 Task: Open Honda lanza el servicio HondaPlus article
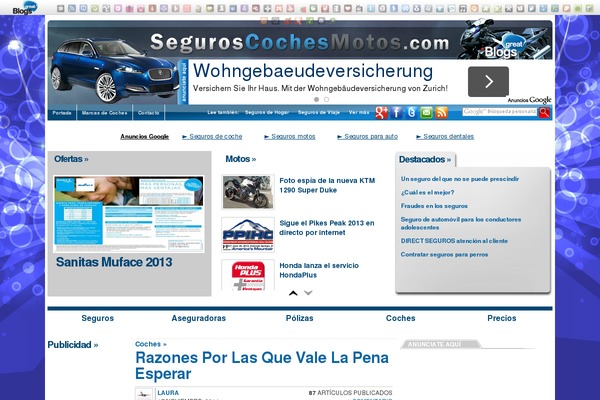319,270
